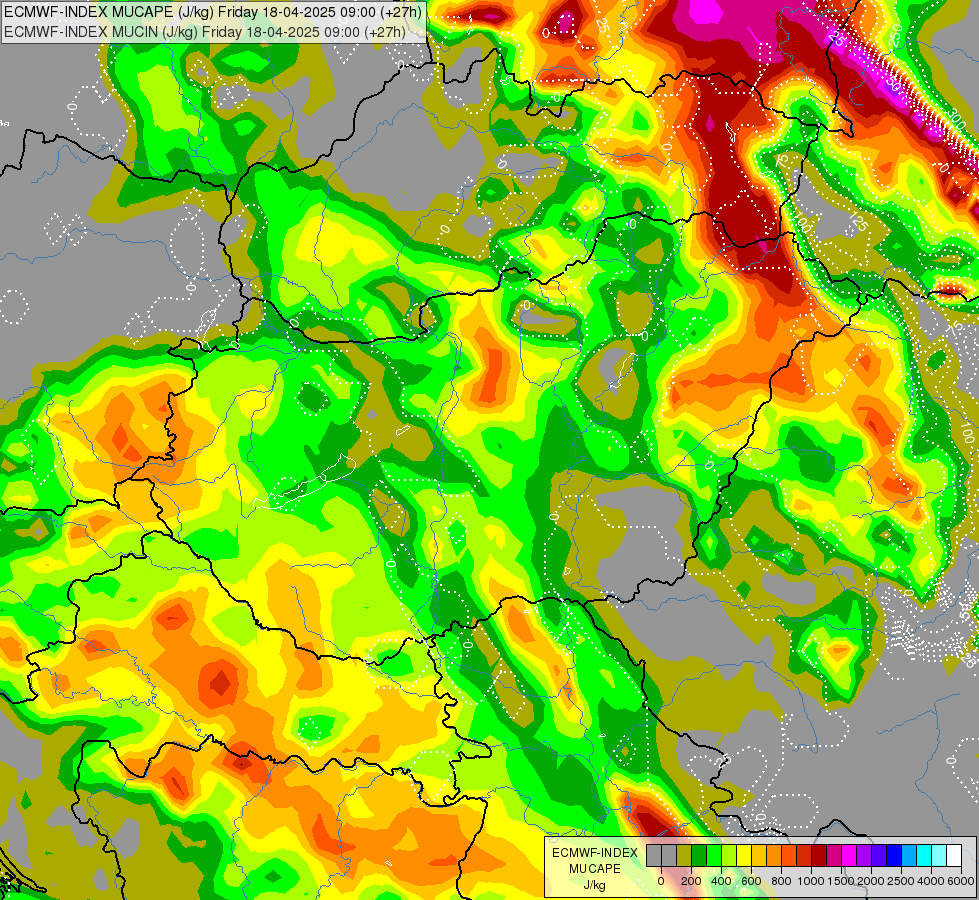Select the sky blue legend swatch
Screen dimensions: 979x900
(x=910, y=855)
